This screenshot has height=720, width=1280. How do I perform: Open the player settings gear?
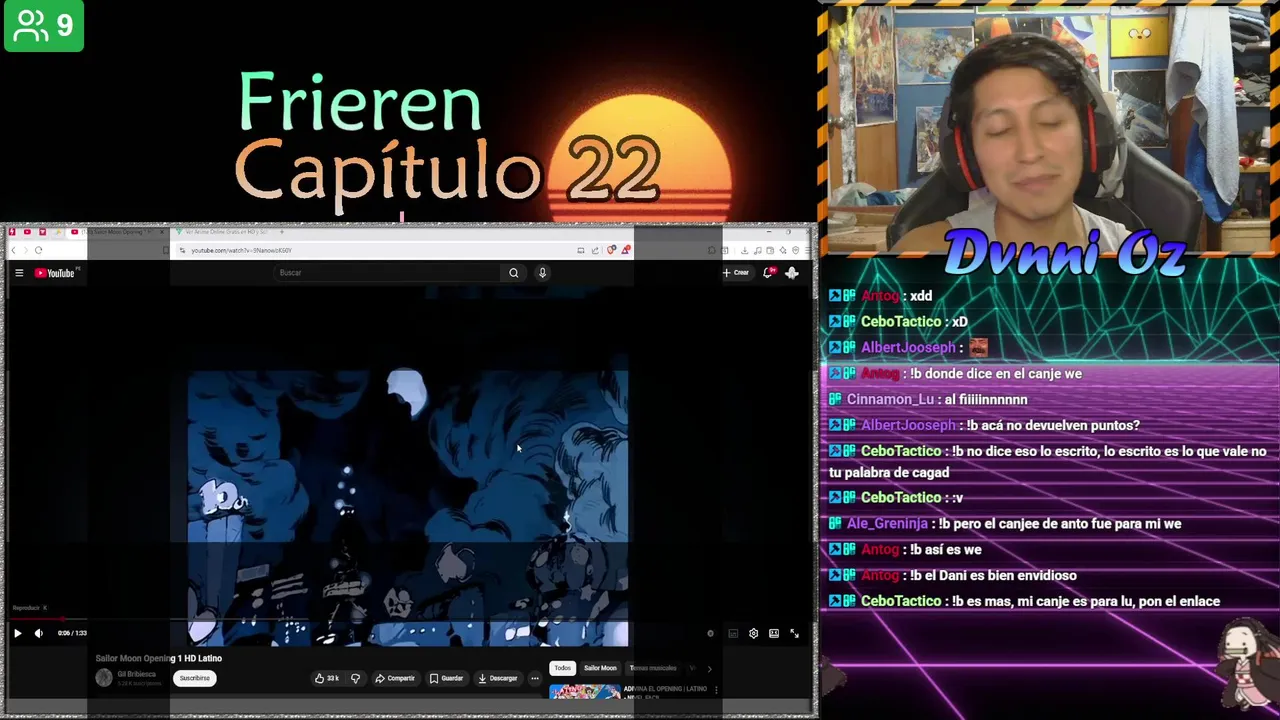[x=753, y=633]
